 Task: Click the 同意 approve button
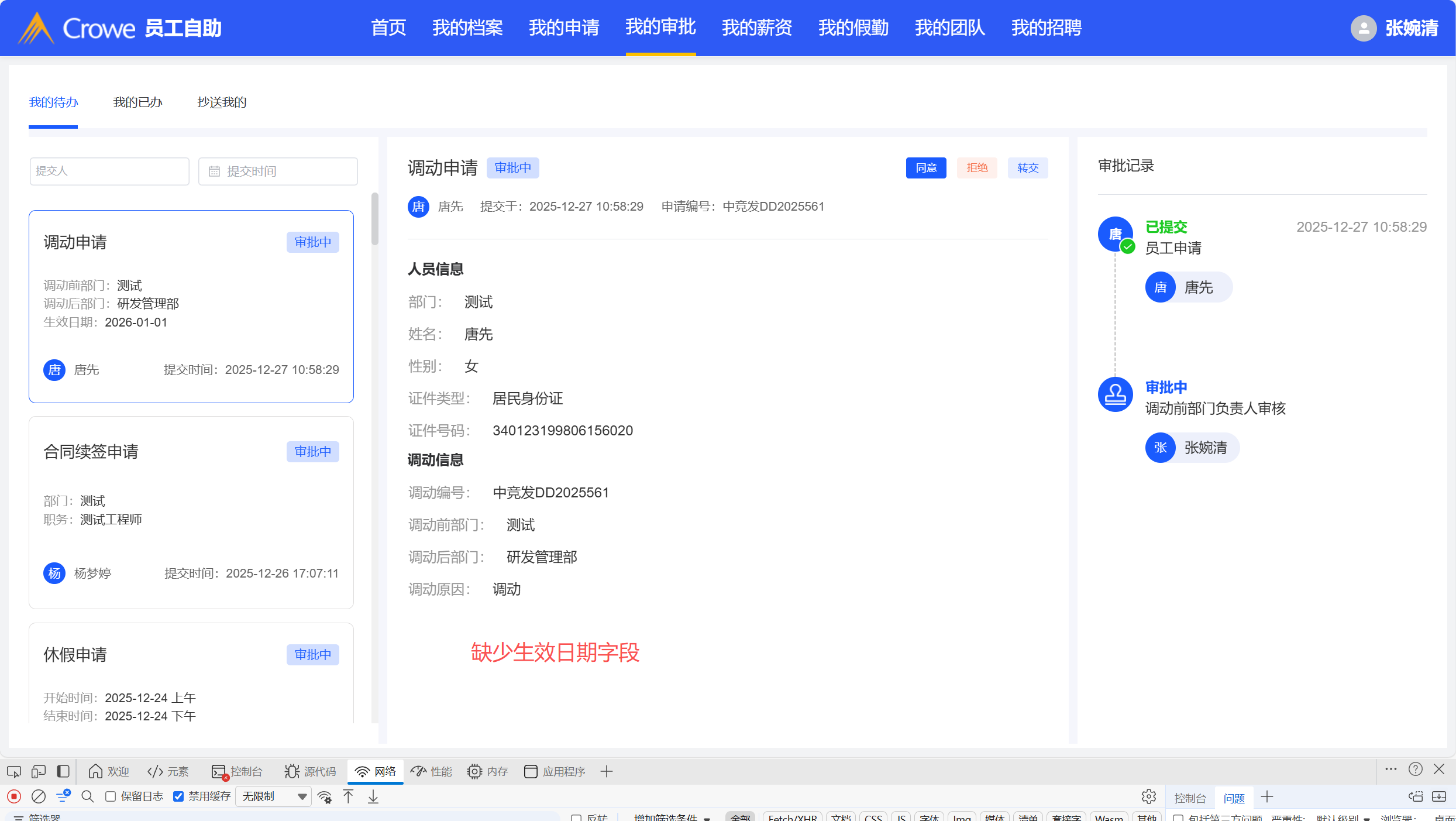(926, 168)
